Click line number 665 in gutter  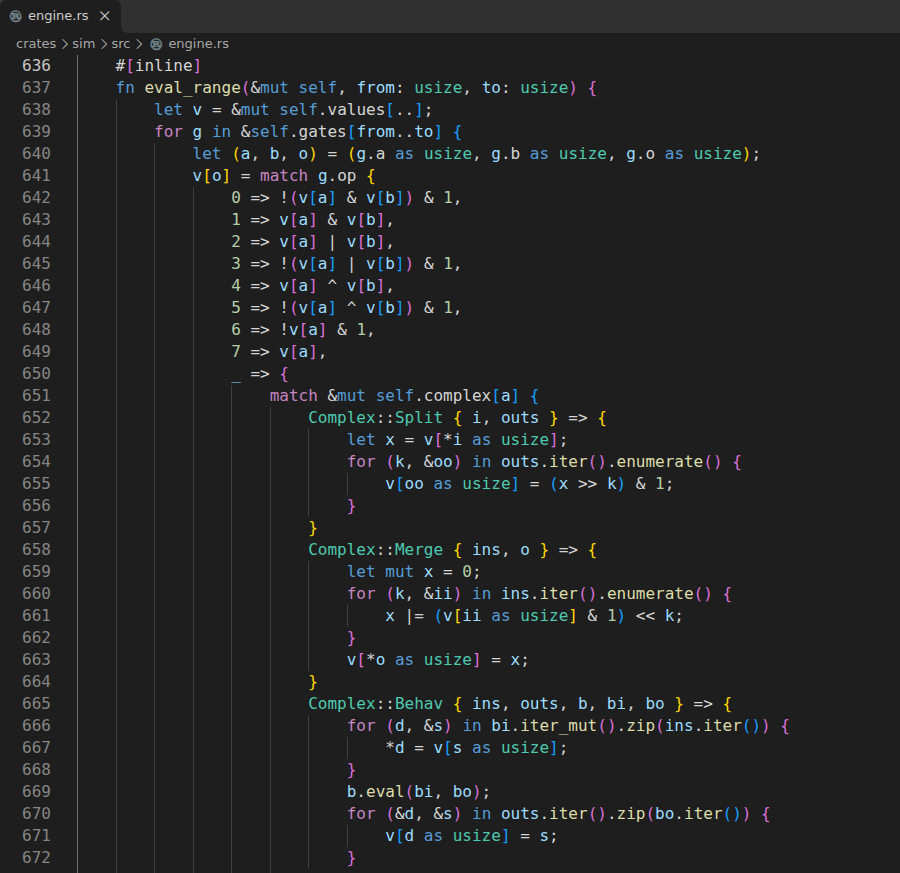36,704
